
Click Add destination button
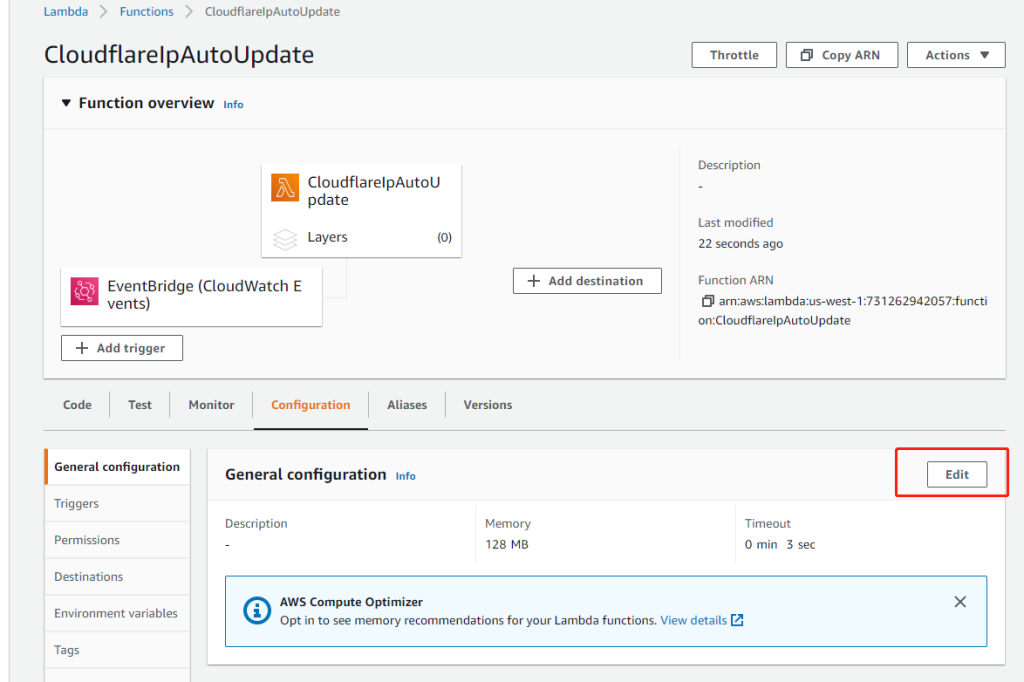587,281
